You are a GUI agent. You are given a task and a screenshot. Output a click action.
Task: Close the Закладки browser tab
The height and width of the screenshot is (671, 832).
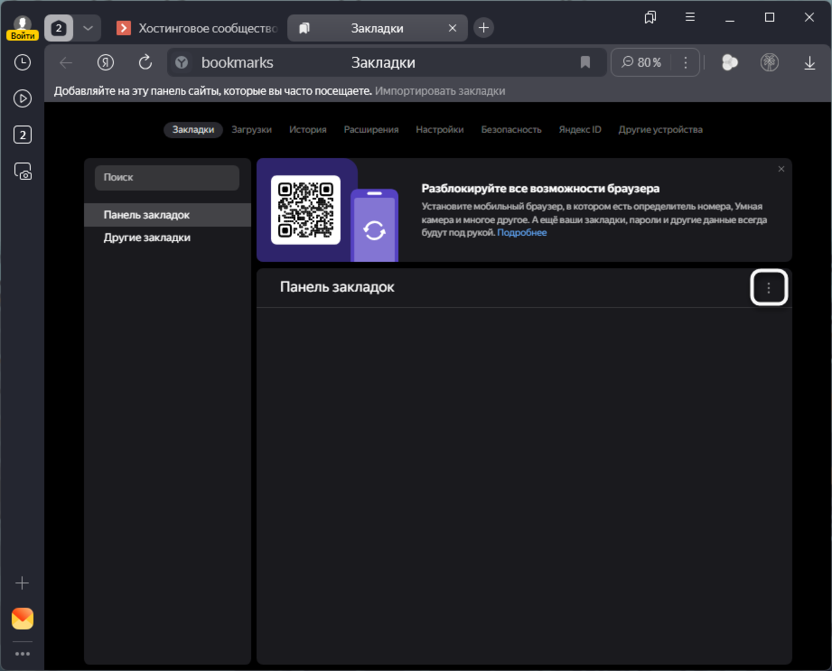tap(453, 28)
